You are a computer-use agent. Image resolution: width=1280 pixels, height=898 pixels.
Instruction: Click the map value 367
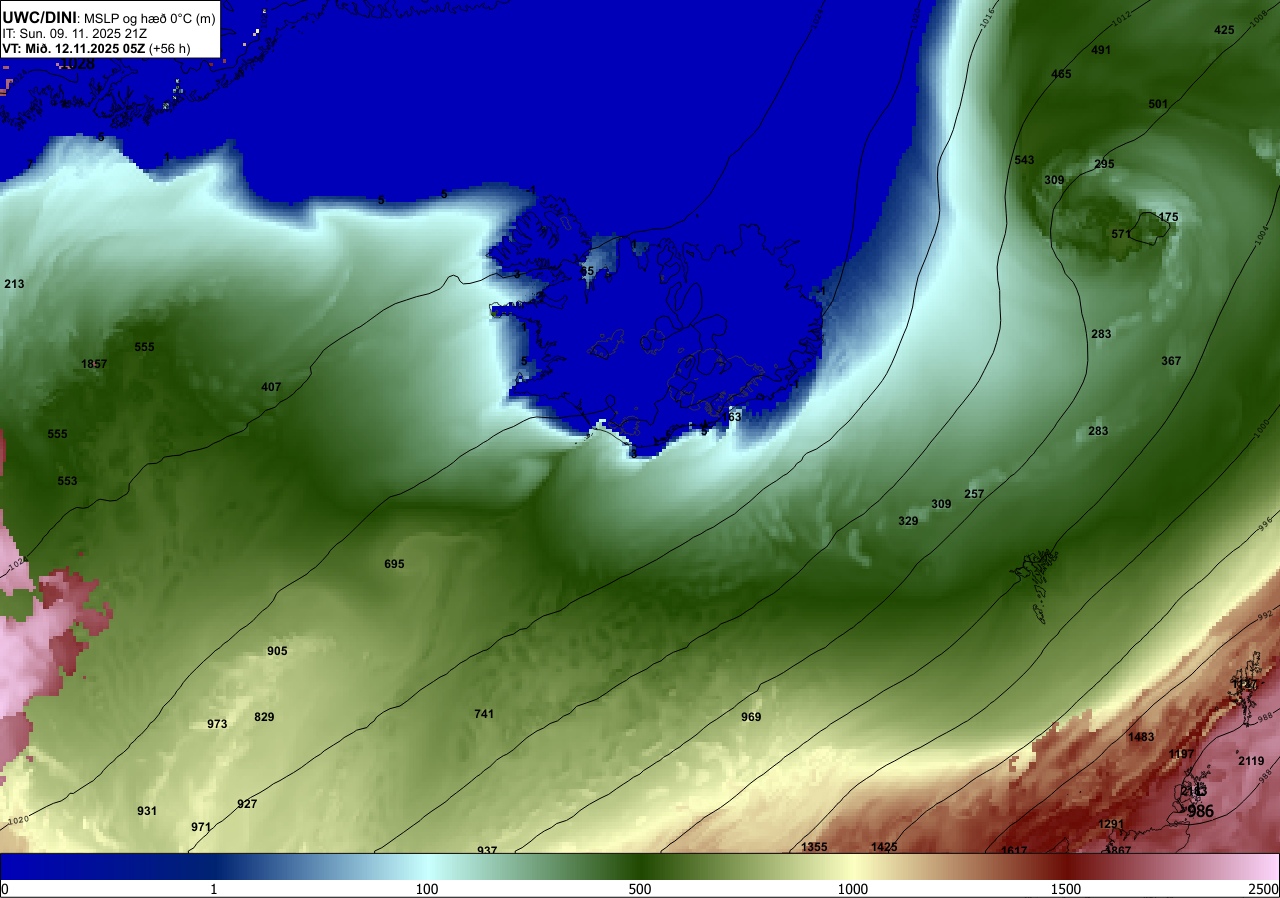point(1171,361)
